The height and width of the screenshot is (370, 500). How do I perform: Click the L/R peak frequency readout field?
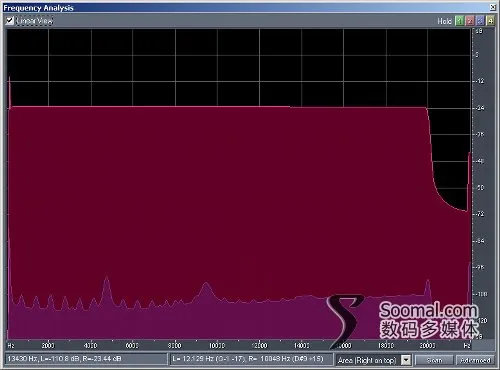click(251, 359)
